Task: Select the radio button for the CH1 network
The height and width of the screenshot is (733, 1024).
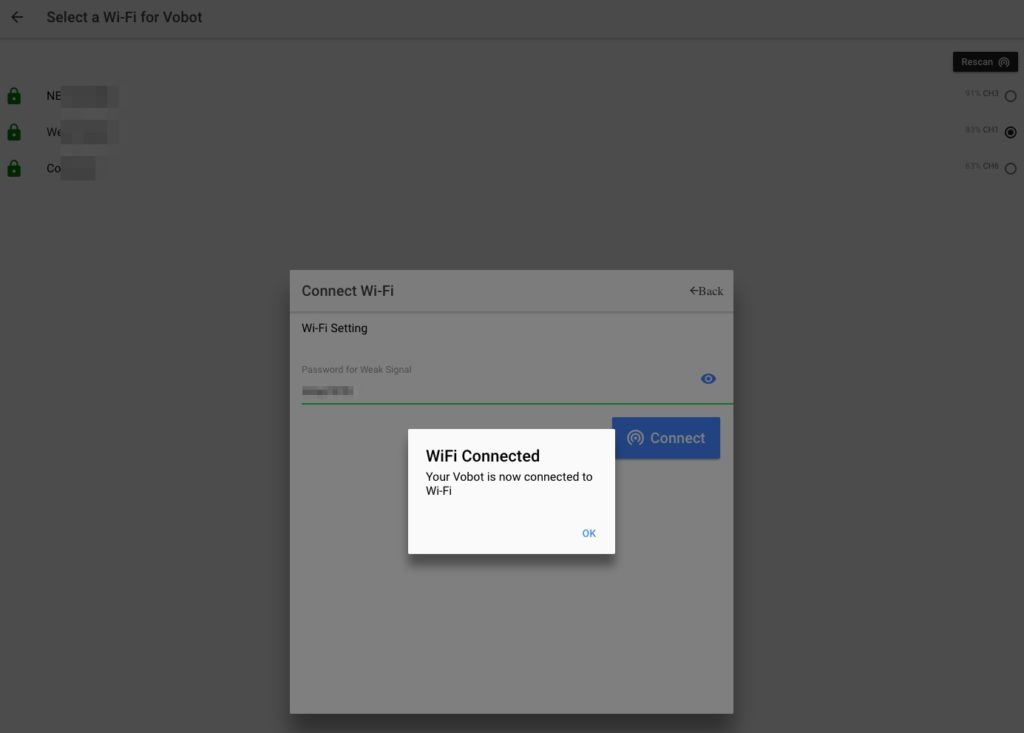Action: pos(1010,132)
